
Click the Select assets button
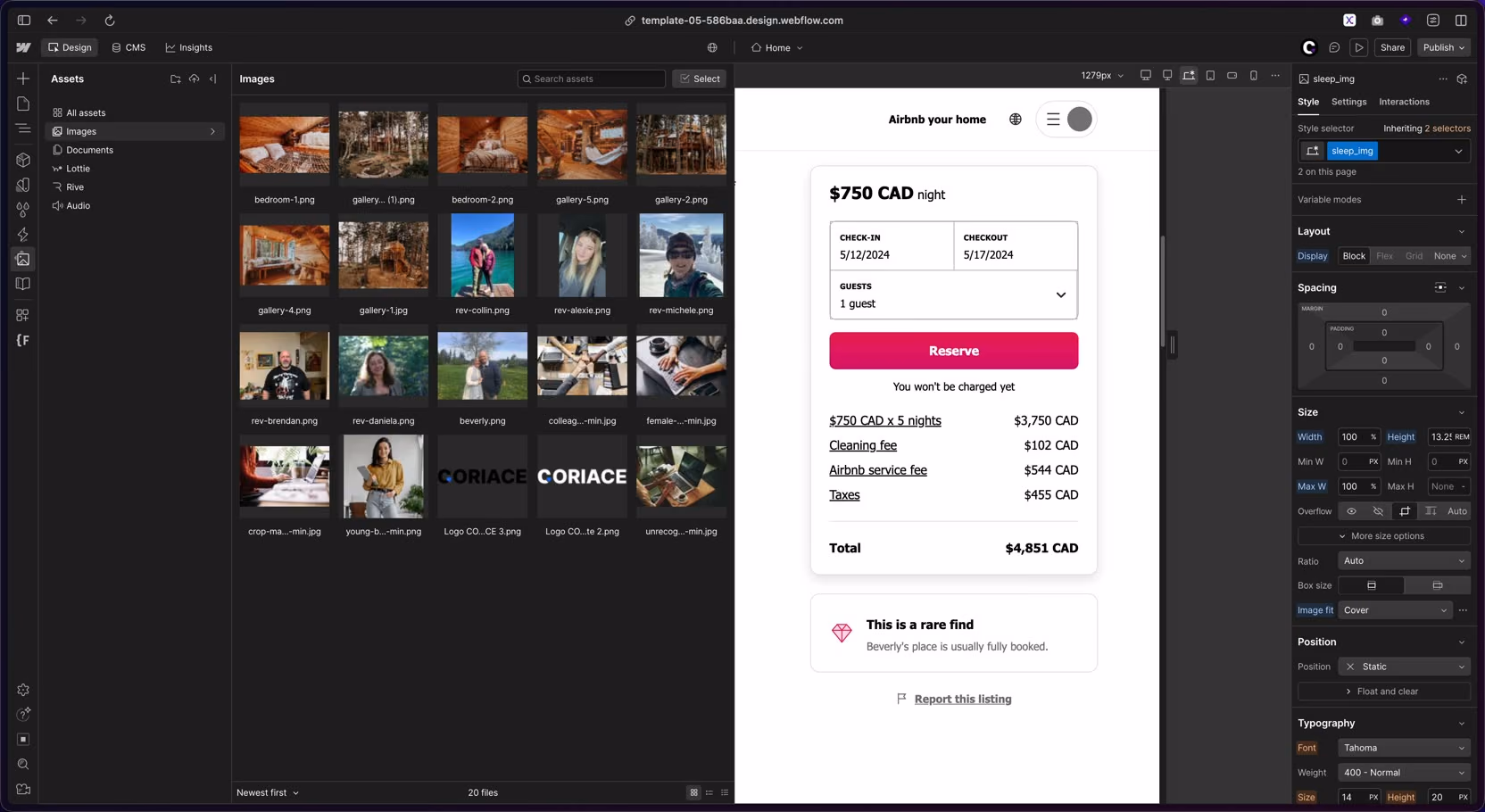click(x=700, y=79)
